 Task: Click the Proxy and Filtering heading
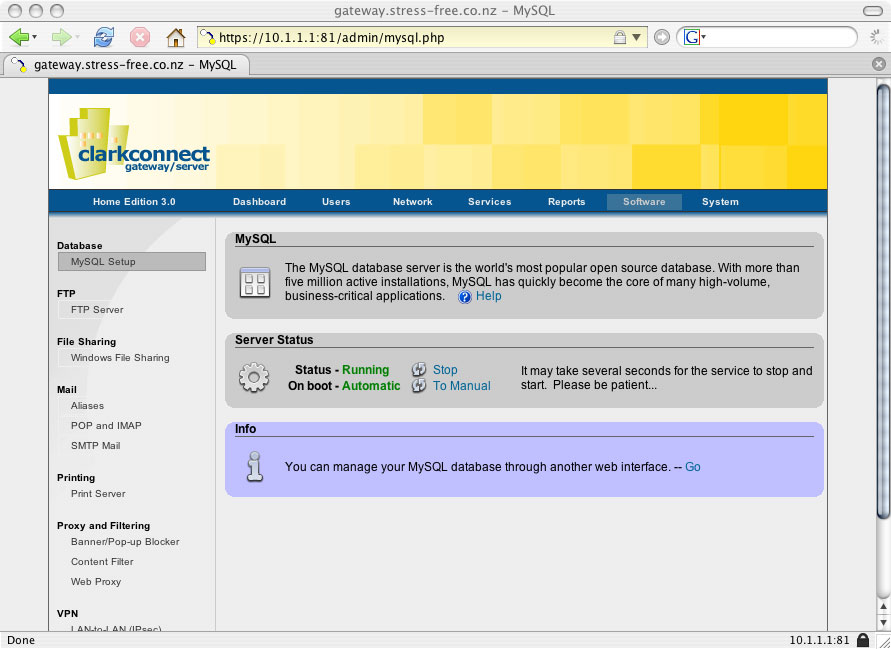click(103, 526)
